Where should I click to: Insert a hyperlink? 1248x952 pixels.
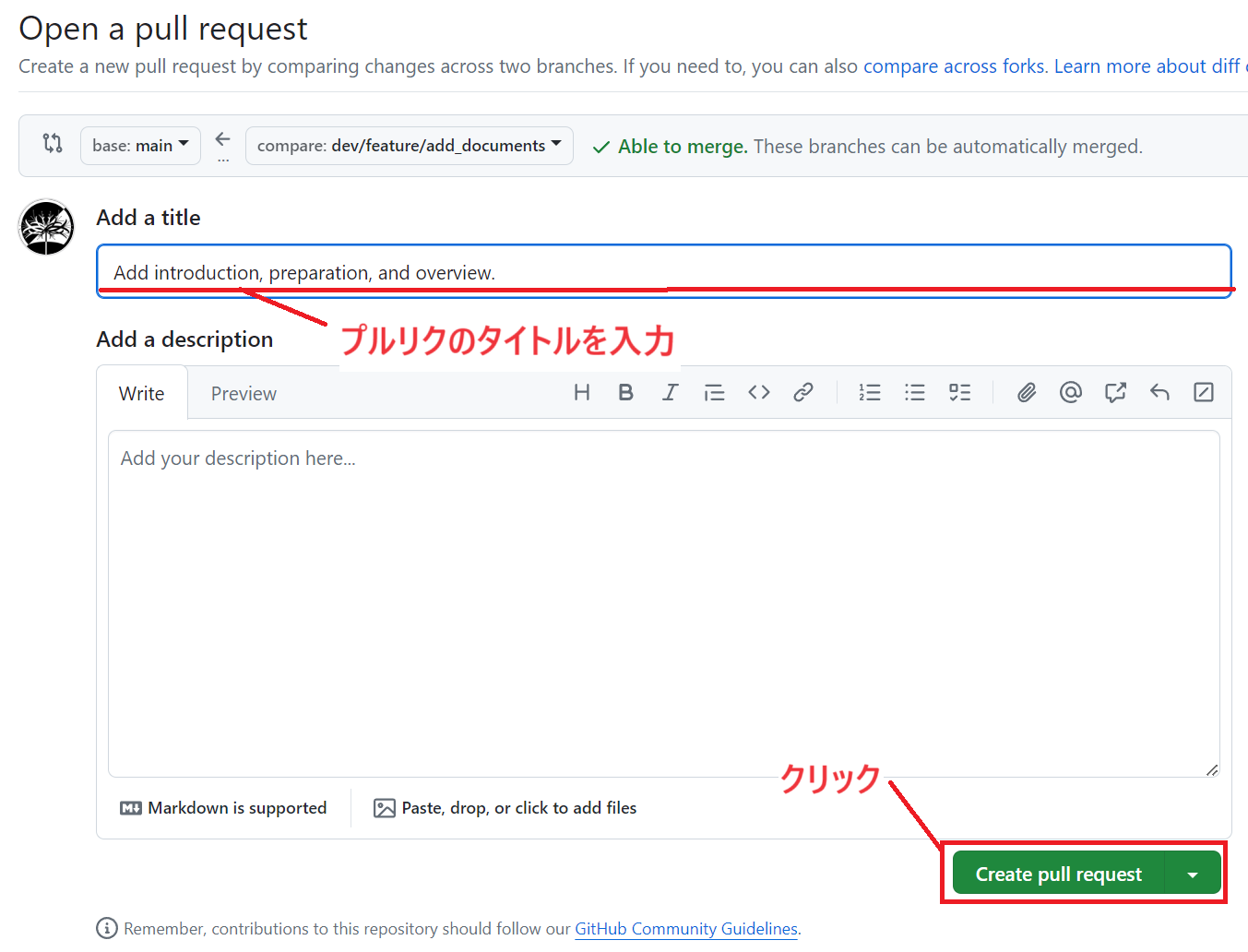802,392
